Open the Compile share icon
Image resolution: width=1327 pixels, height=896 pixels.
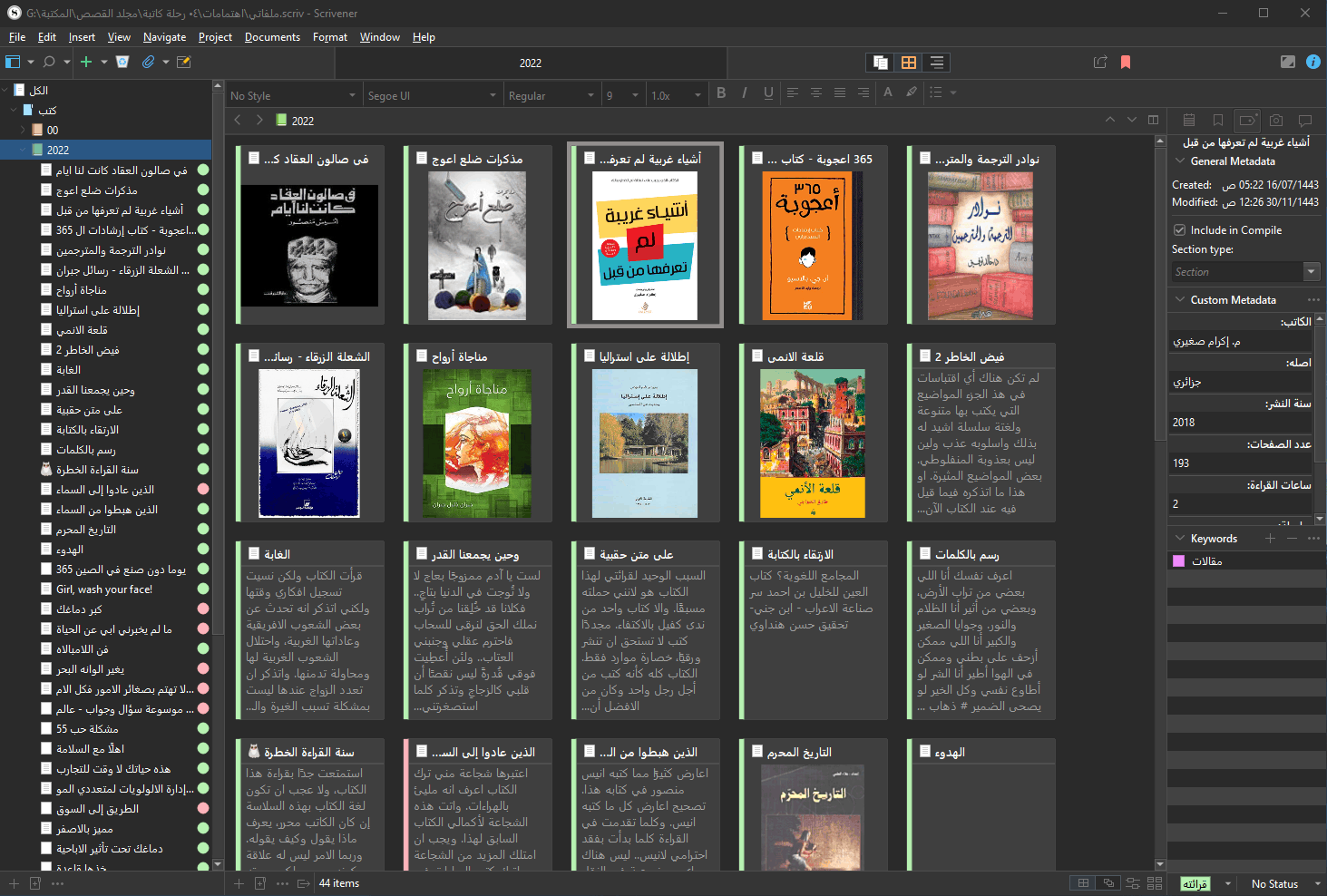1100,63
